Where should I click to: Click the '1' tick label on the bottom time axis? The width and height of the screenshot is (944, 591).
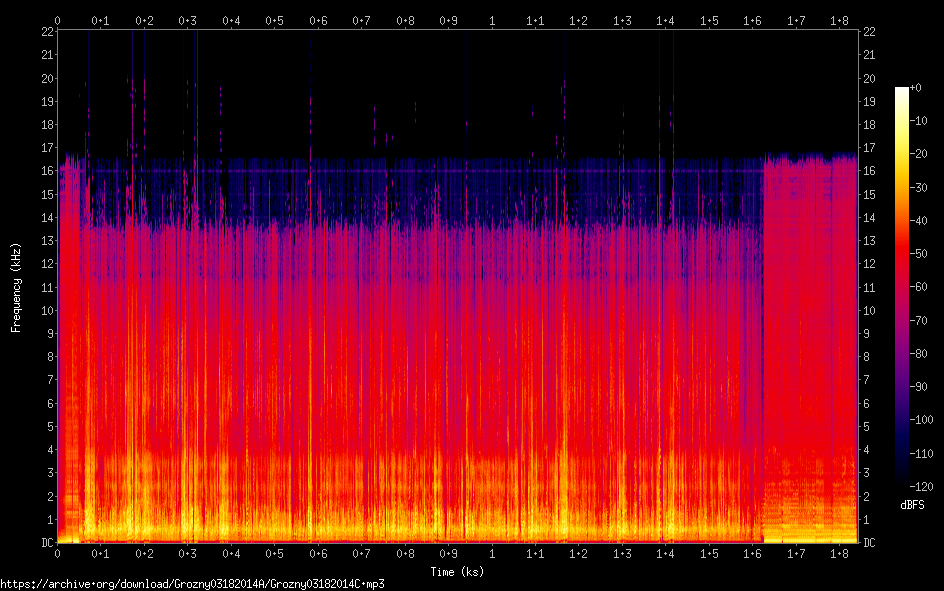(492, 554)
